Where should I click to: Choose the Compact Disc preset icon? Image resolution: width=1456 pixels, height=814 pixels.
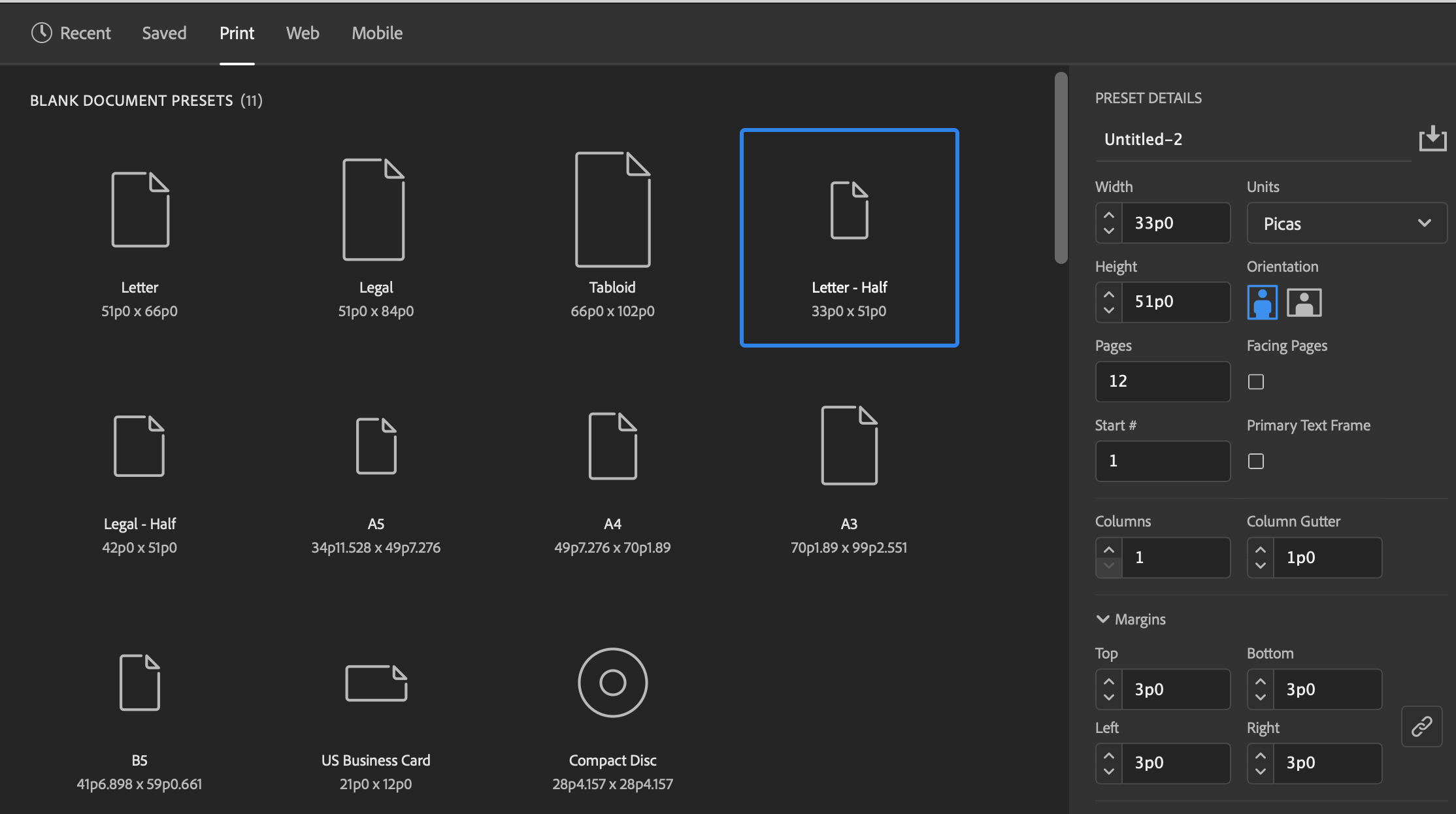click(x=612, y=683)
